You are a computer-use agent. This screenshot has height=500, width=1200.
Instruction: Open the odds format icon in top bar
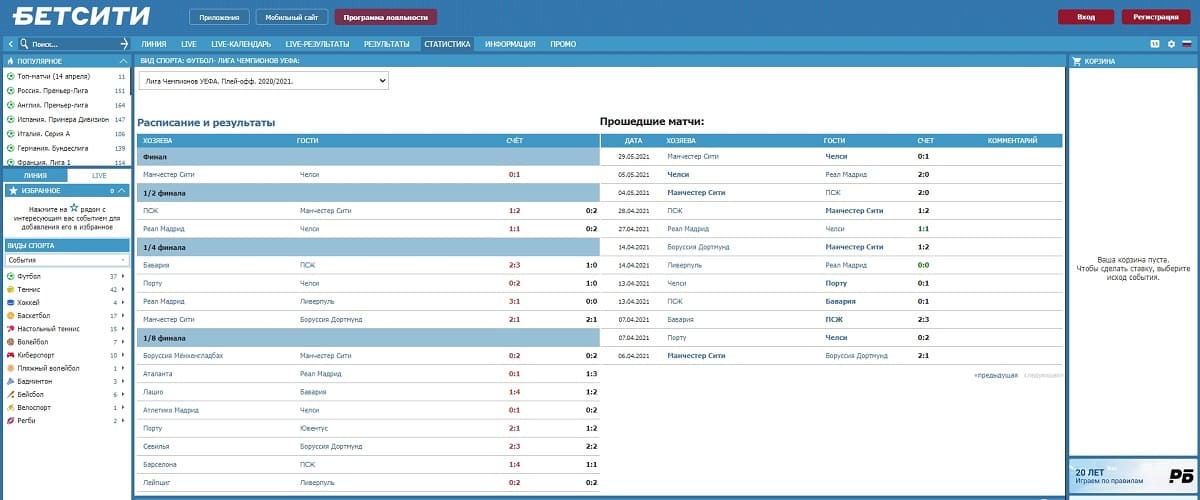1155,44
